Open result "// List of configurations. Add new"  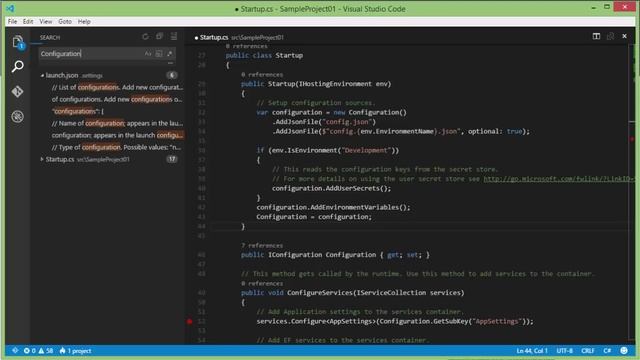click(117, 87)
